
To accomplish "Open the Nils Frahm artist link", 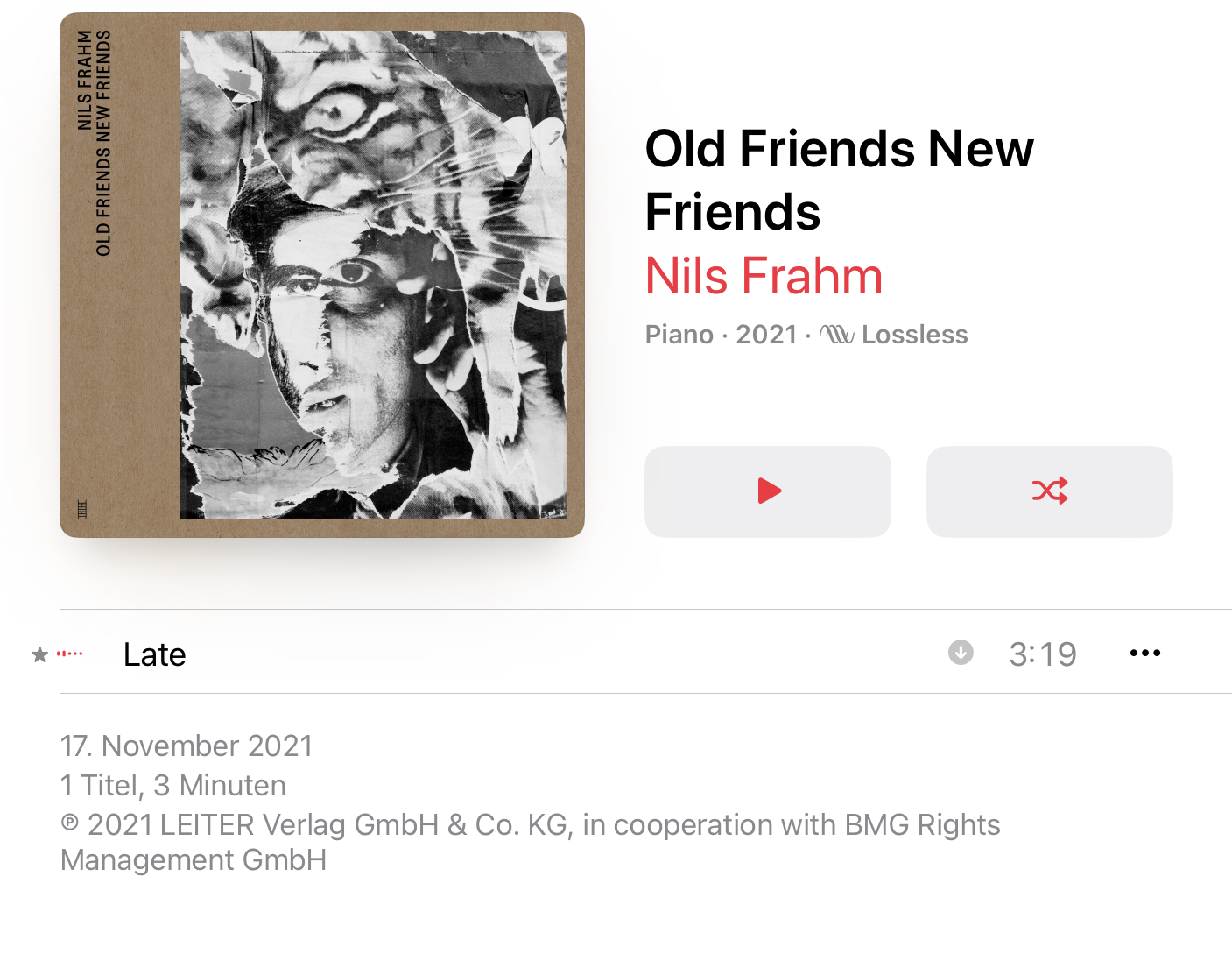I will click(764, 276).
